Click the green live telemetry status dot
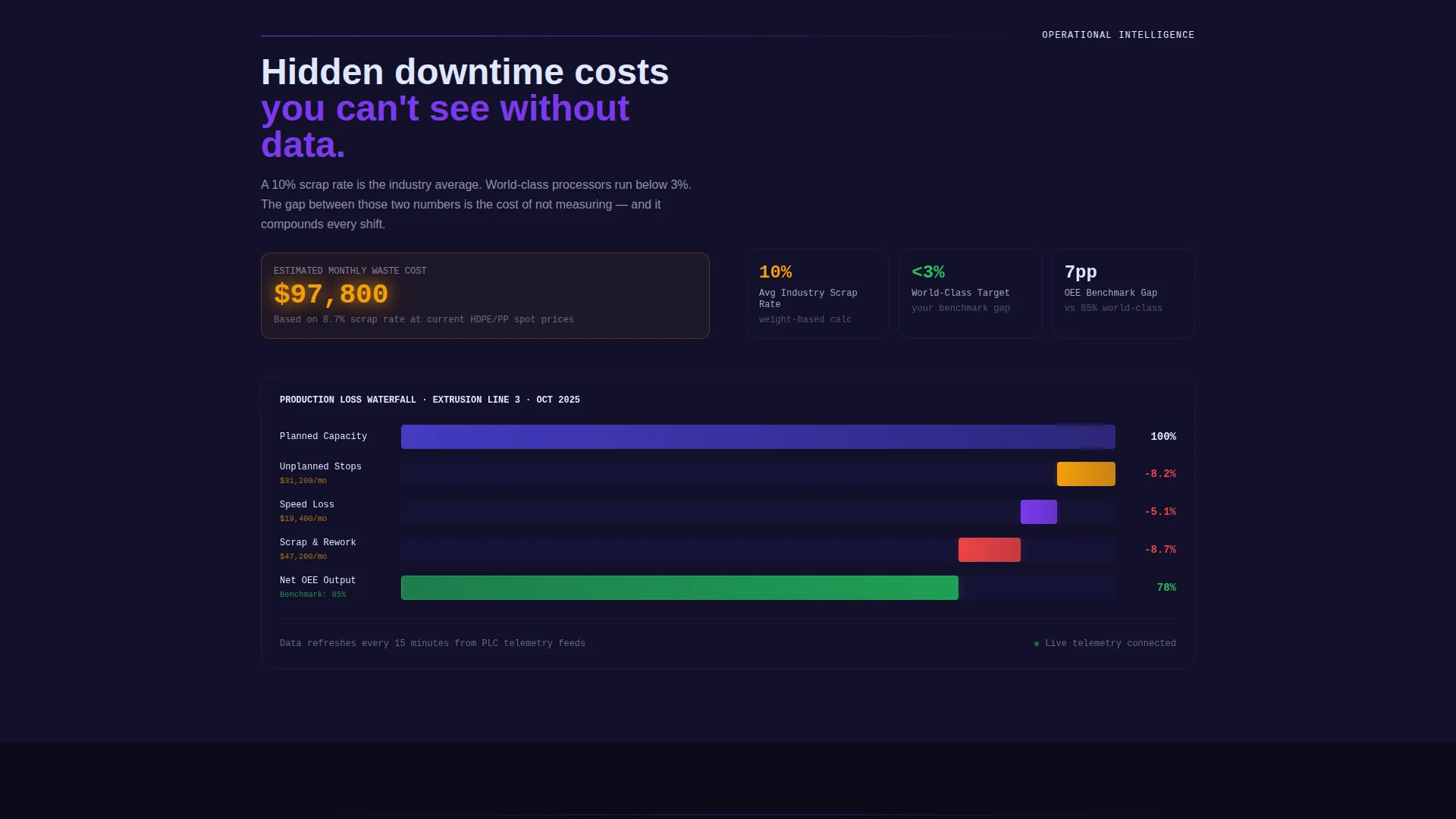This screenshot has height=819, width=1456. (x=1037, y=644)
